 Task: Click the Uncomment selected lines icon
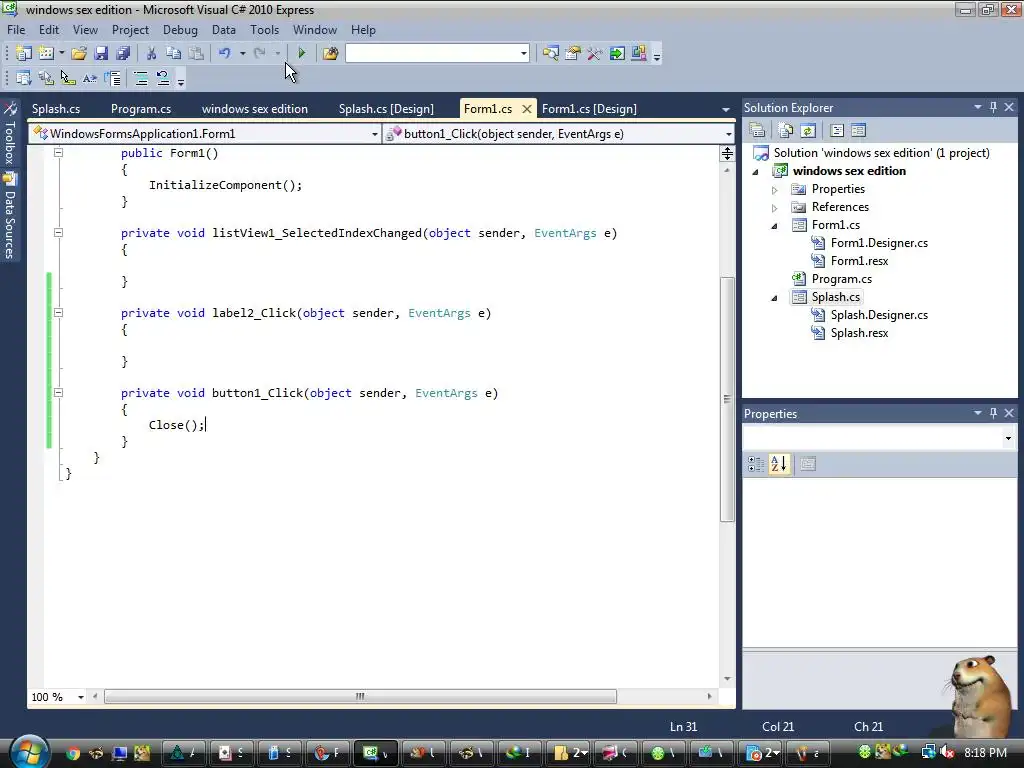[x=163, y=78]
